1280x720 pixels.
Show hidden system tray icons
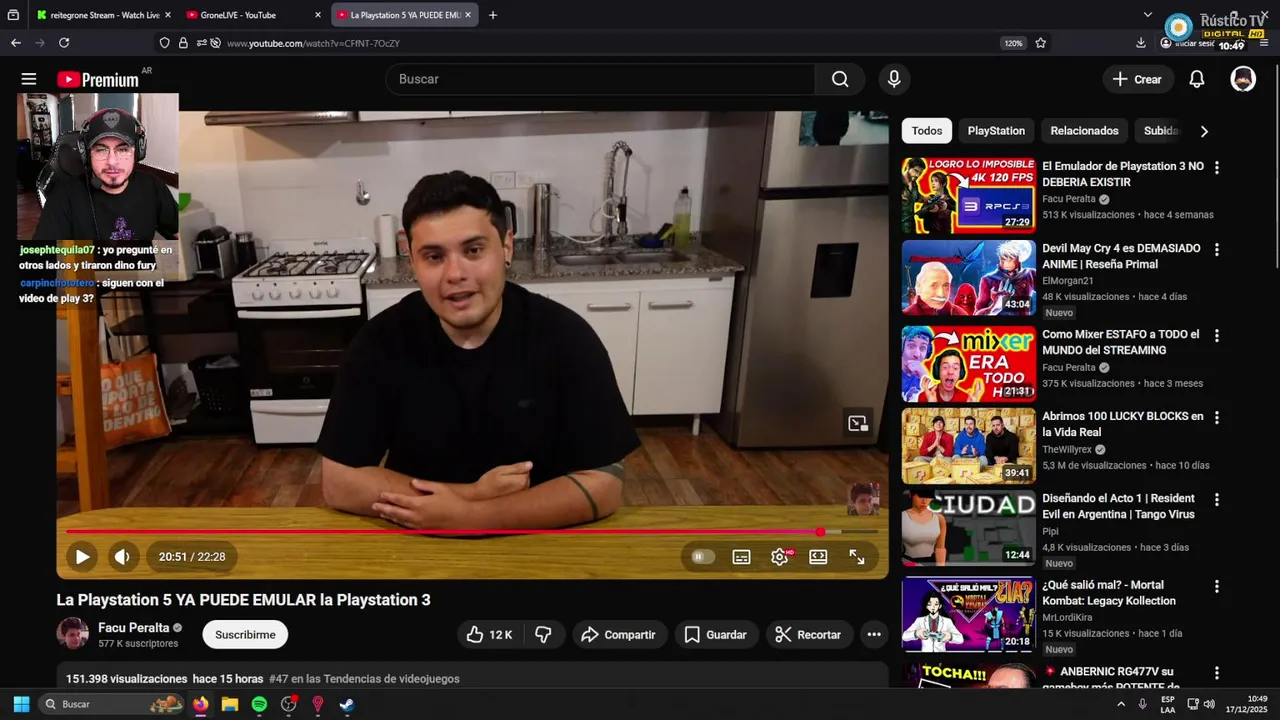(x=1120, y=704)
